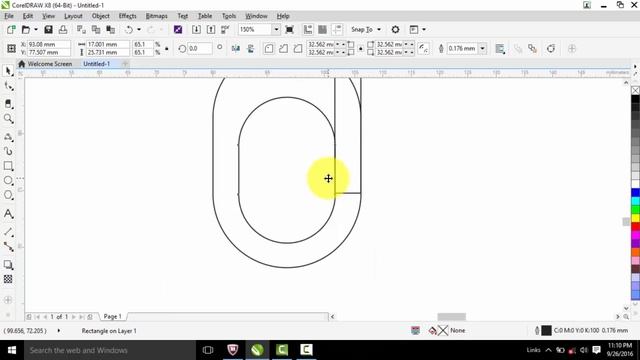Click the New document icon
Screen dimensions: 640x360
11,29
